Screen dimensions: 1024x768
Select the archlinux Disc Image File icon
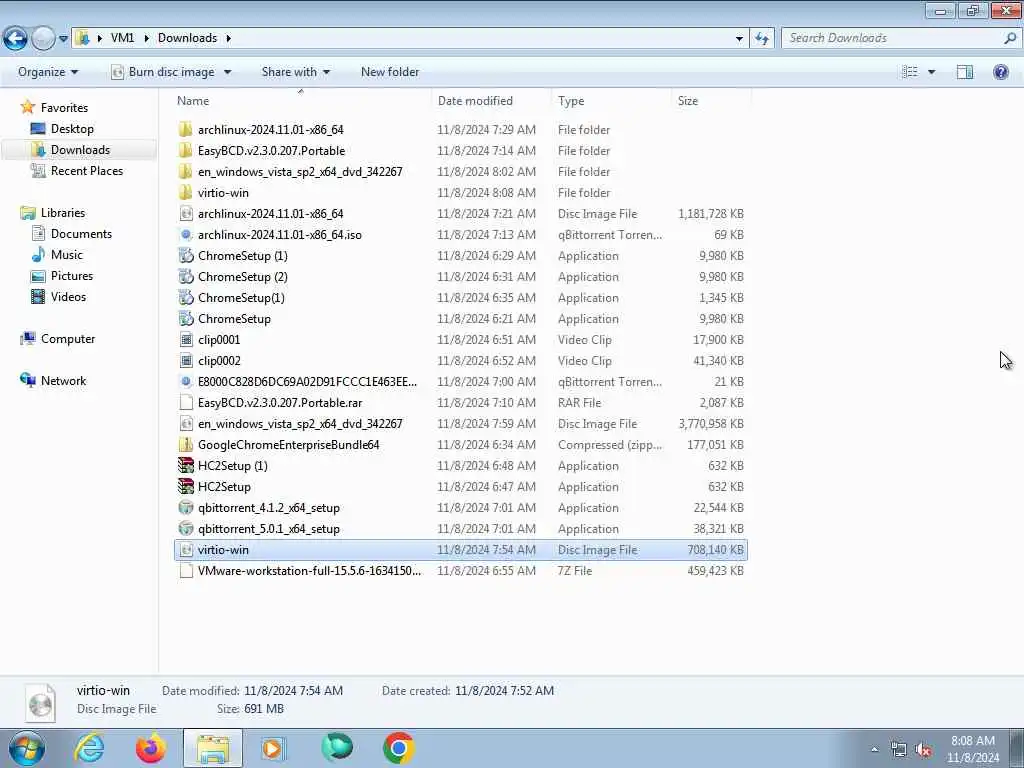pyautogui.click(x=186, y=214)
